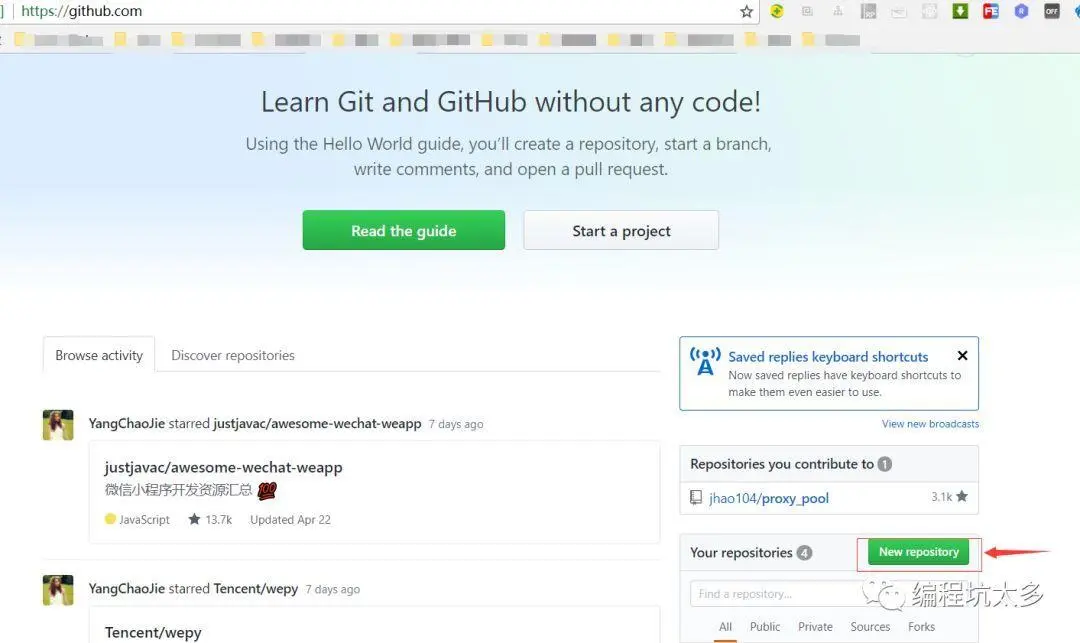
Task: Click the Repositories you contribute to heading
Action: tap(782, 464)
